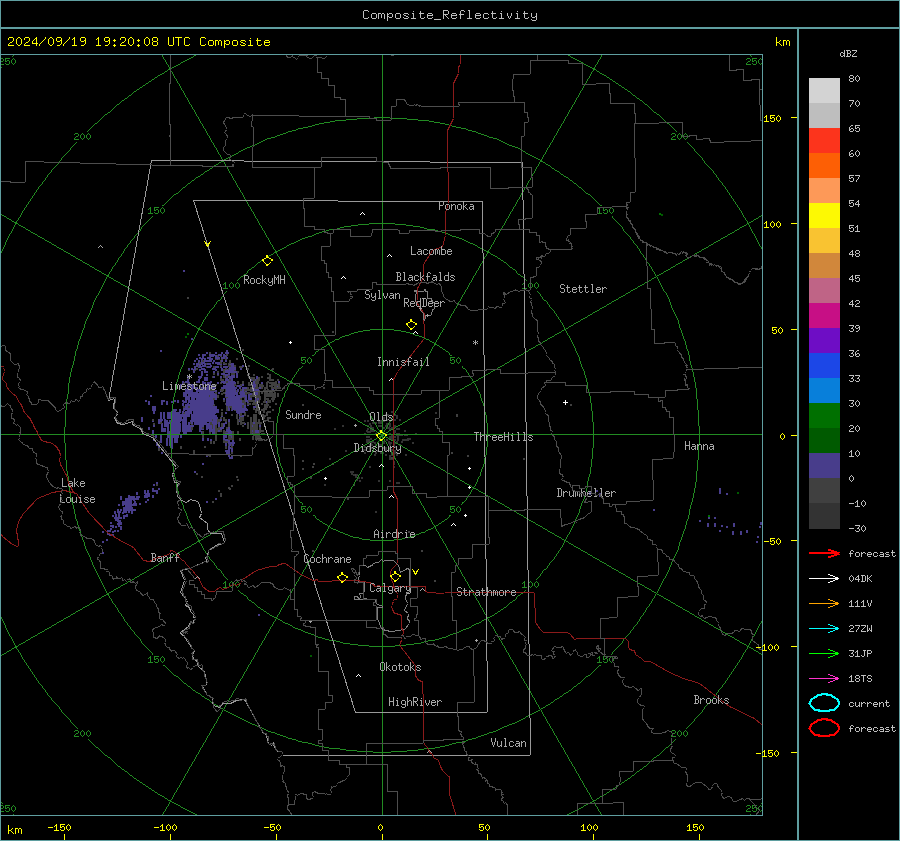
Task: Click the RockyMH label
Action: tap(264, 280)
